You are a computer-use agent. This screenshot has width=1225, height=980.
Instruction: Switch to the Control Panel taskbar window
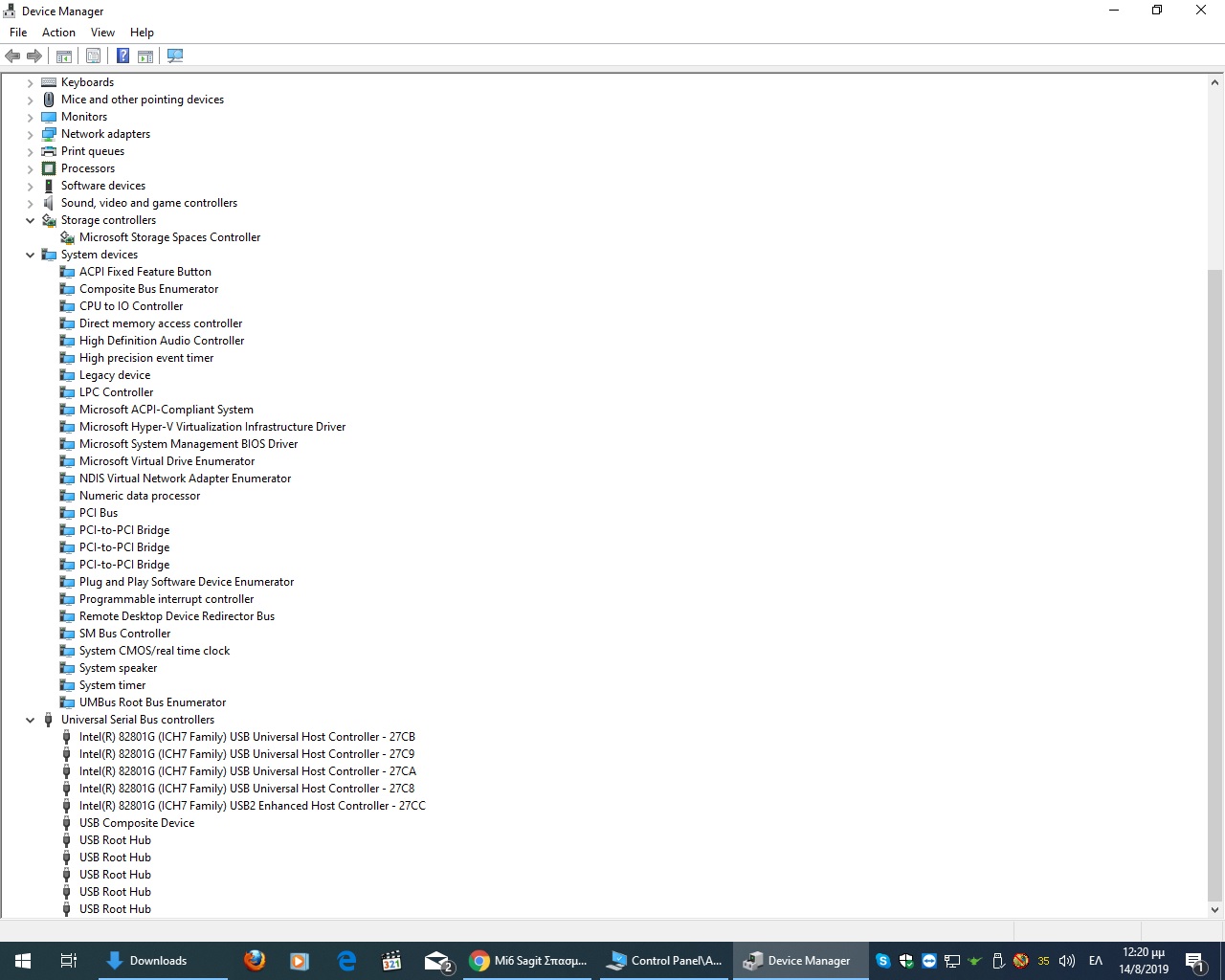[x=666, y=961]
